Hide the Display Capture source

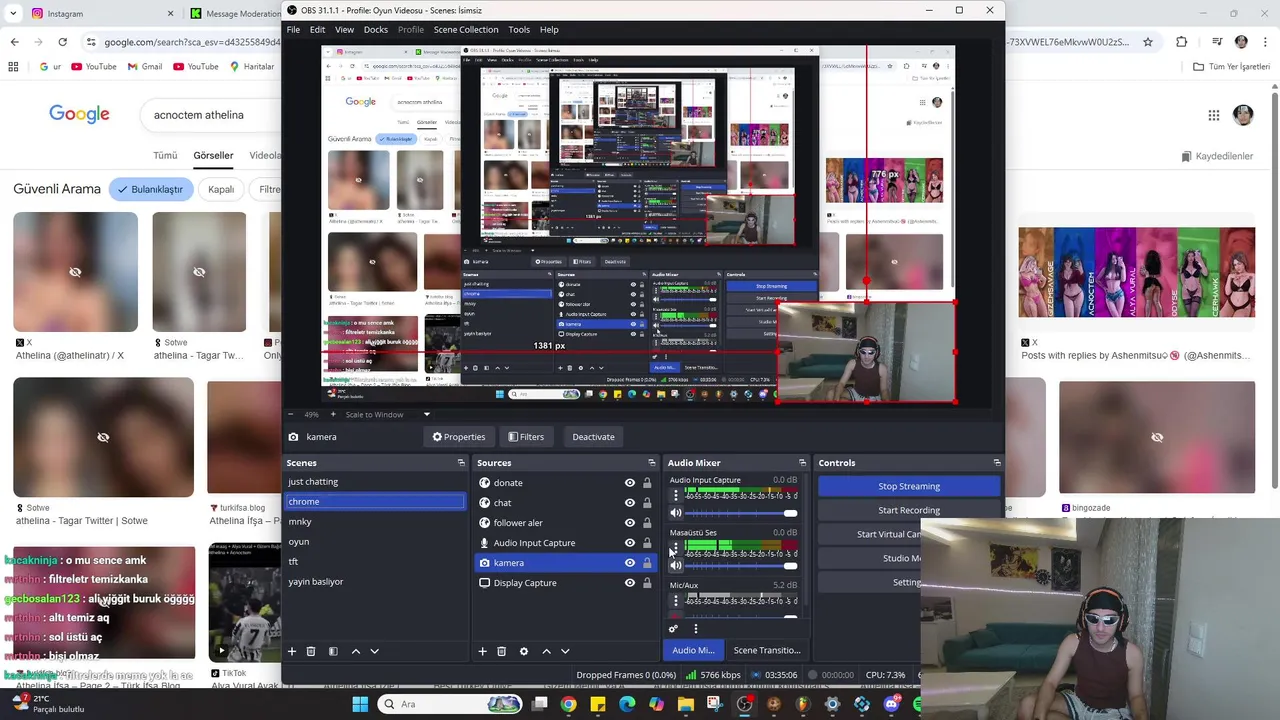[x=629, y=583]
